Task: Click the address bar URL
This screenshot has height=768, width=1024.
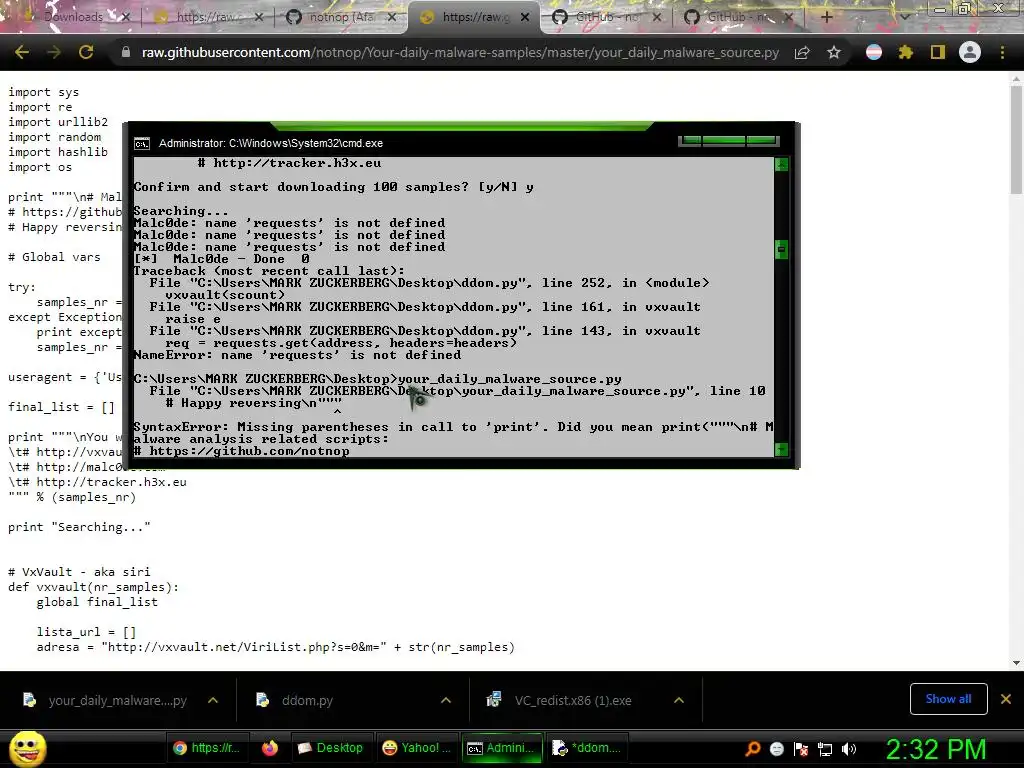Action: [460, 52]
